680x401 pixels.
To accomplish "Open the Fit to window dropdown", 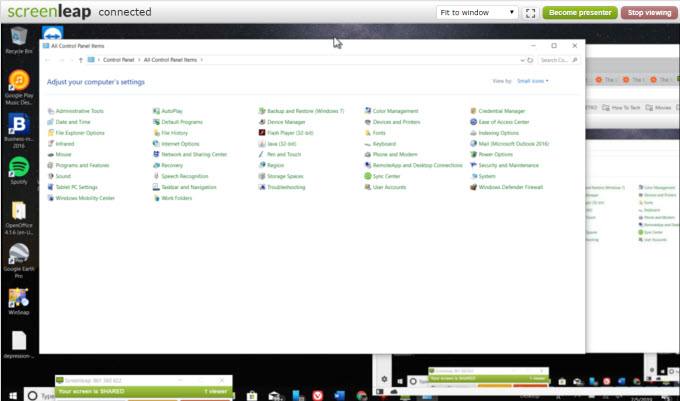I will point(477,13).
